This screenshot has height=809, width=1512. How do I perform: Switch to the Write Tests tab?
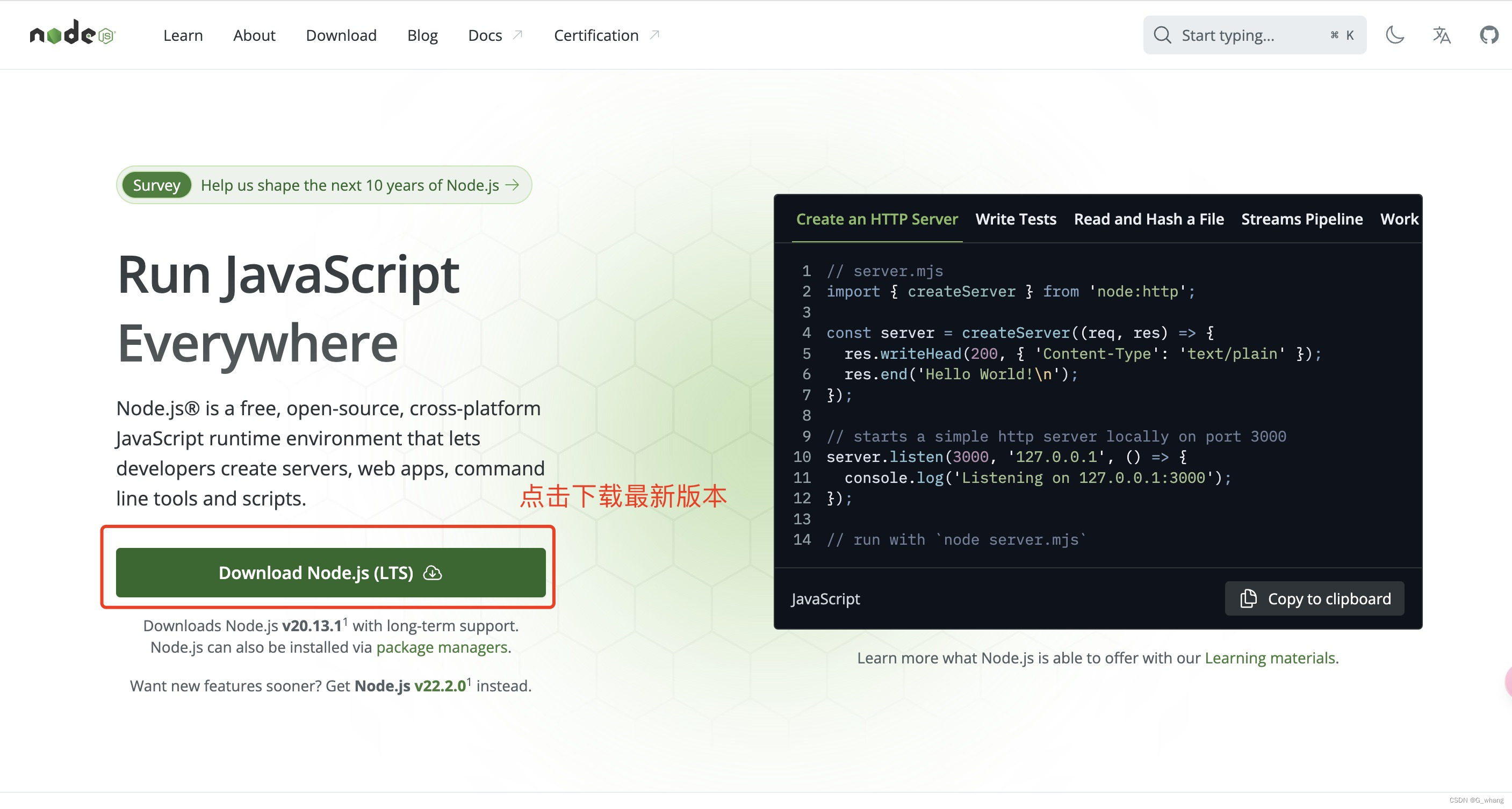click(x=1015, y=219)
